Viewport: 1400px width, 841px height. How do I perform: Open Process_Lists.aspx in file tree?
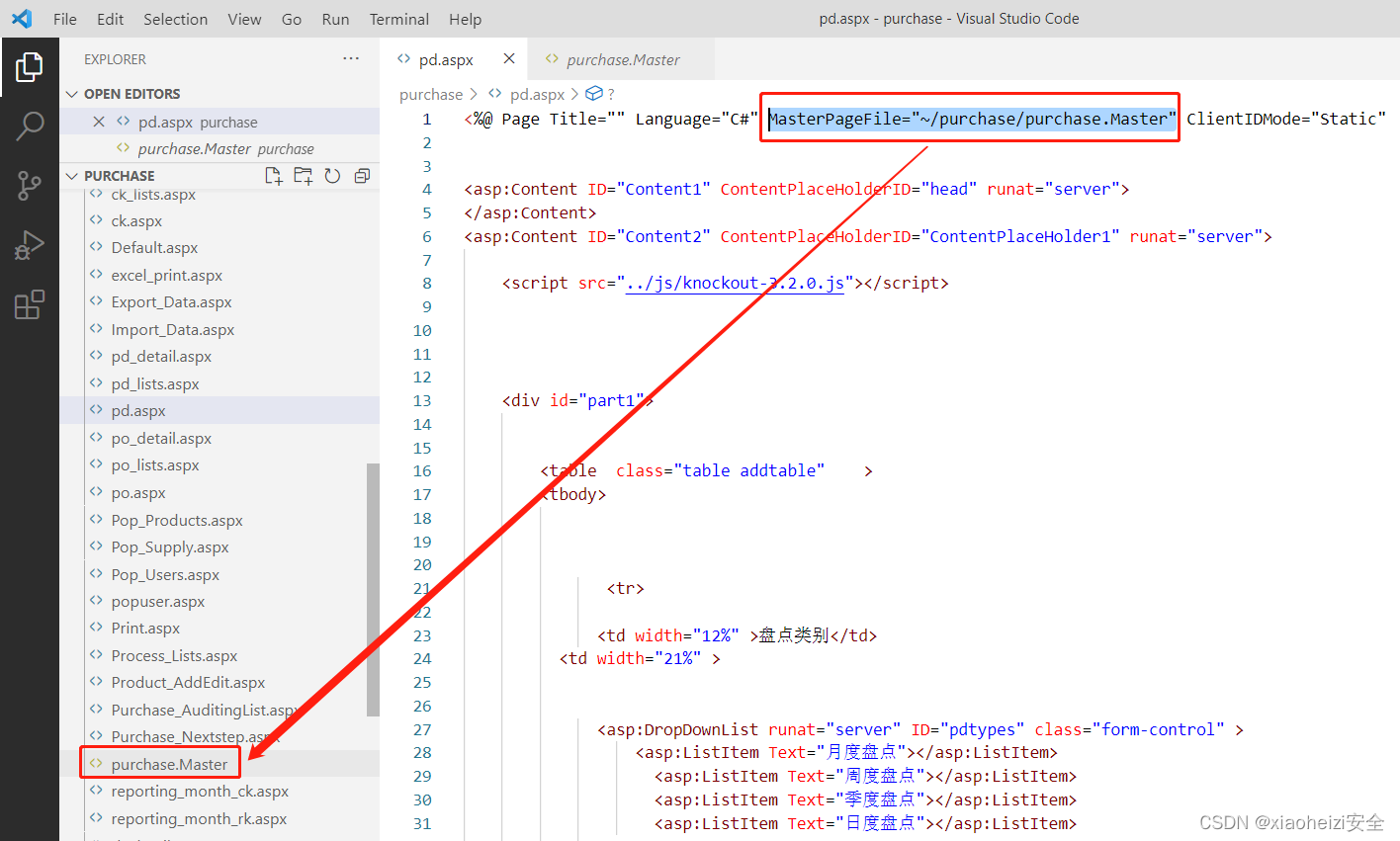click(174, 656)
